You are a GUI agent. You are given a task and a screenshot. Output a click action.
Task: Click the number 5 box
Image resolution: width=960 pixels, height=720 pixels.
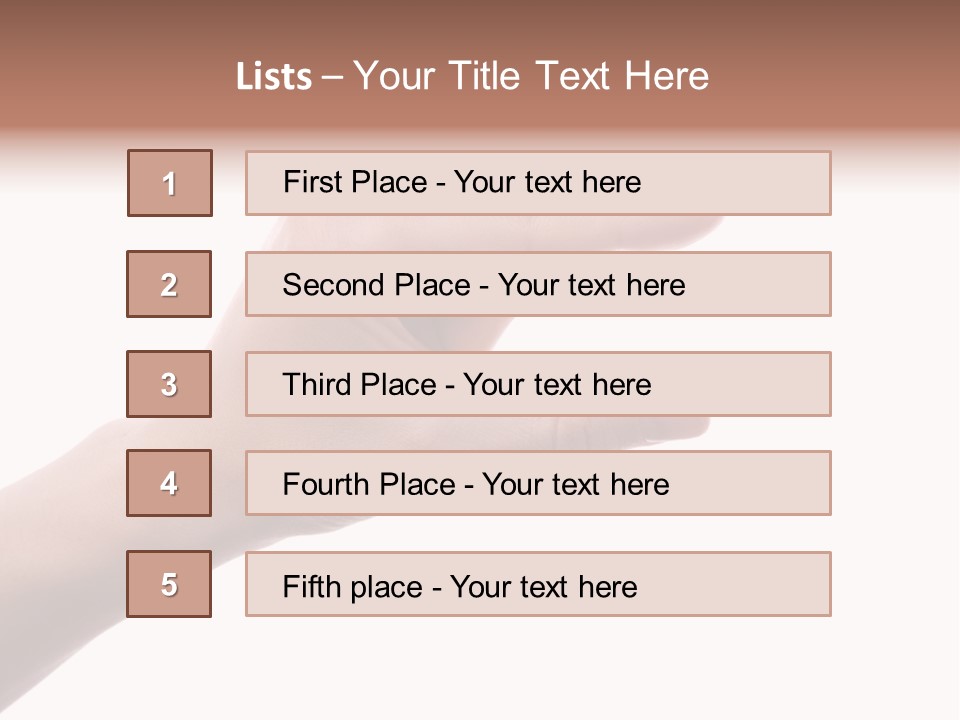tap(169, 584)
